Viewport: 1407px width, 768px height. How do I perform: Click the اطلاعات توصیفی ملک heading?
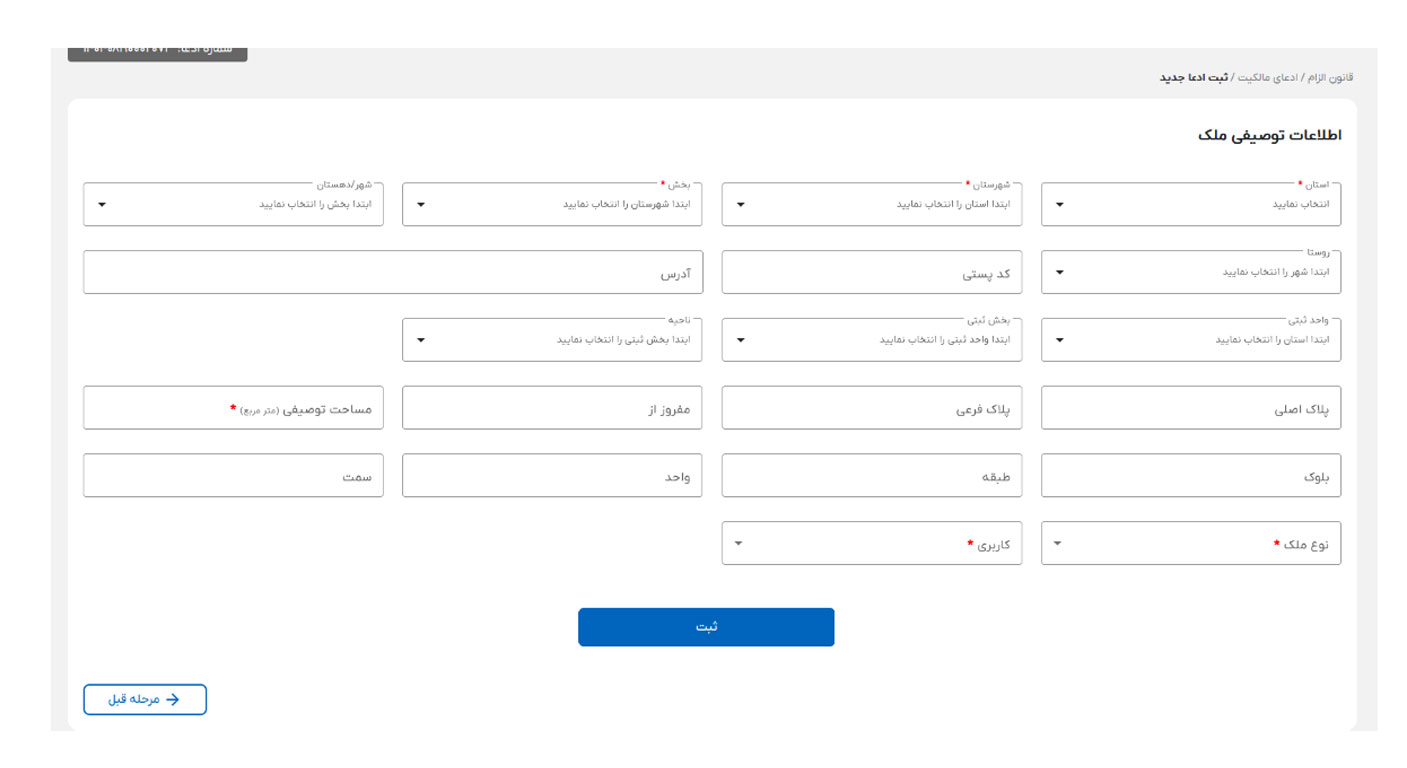[x=1270, y=135]
